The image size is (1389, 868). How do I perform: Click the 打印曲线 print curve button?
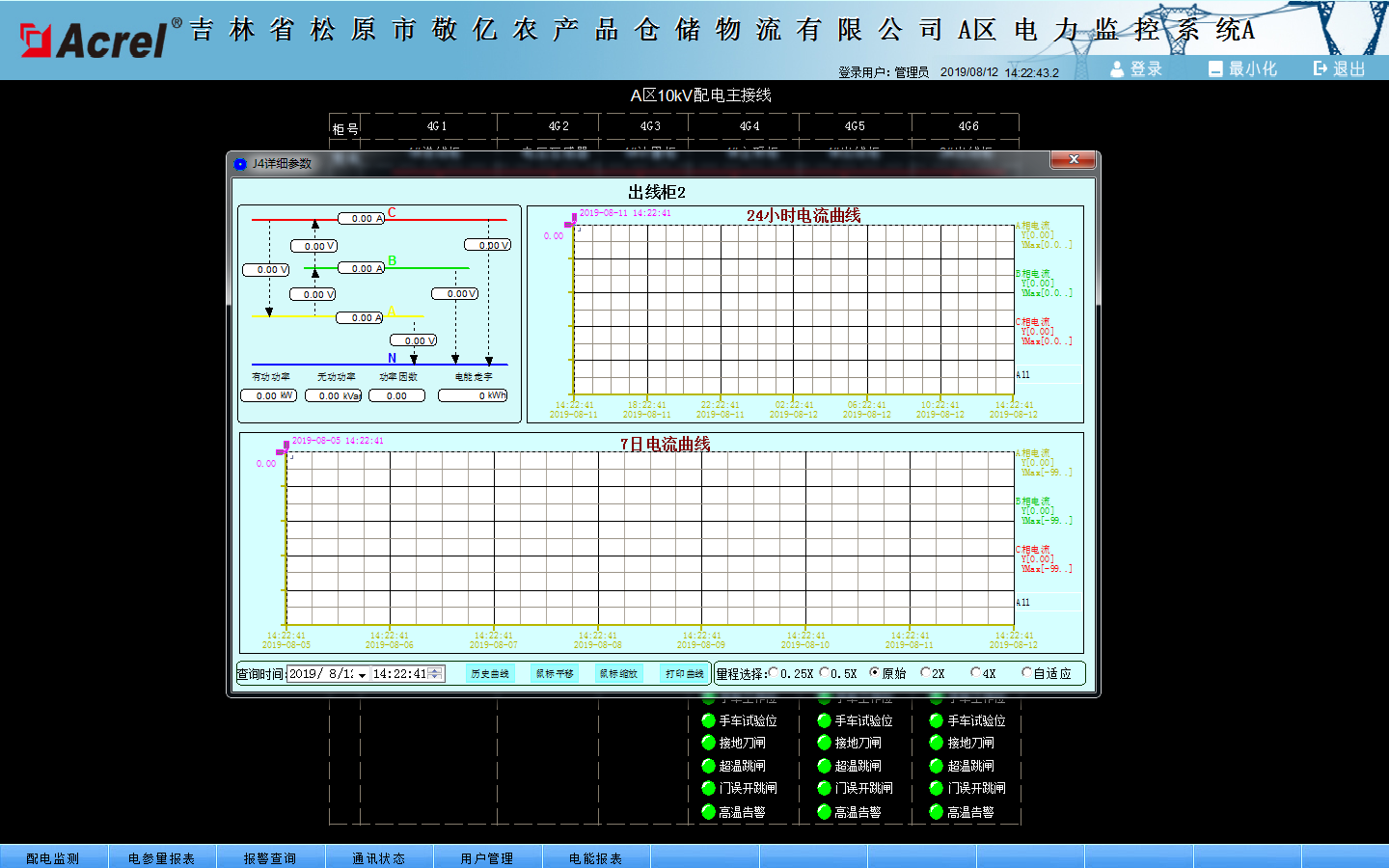pos(684,673)
